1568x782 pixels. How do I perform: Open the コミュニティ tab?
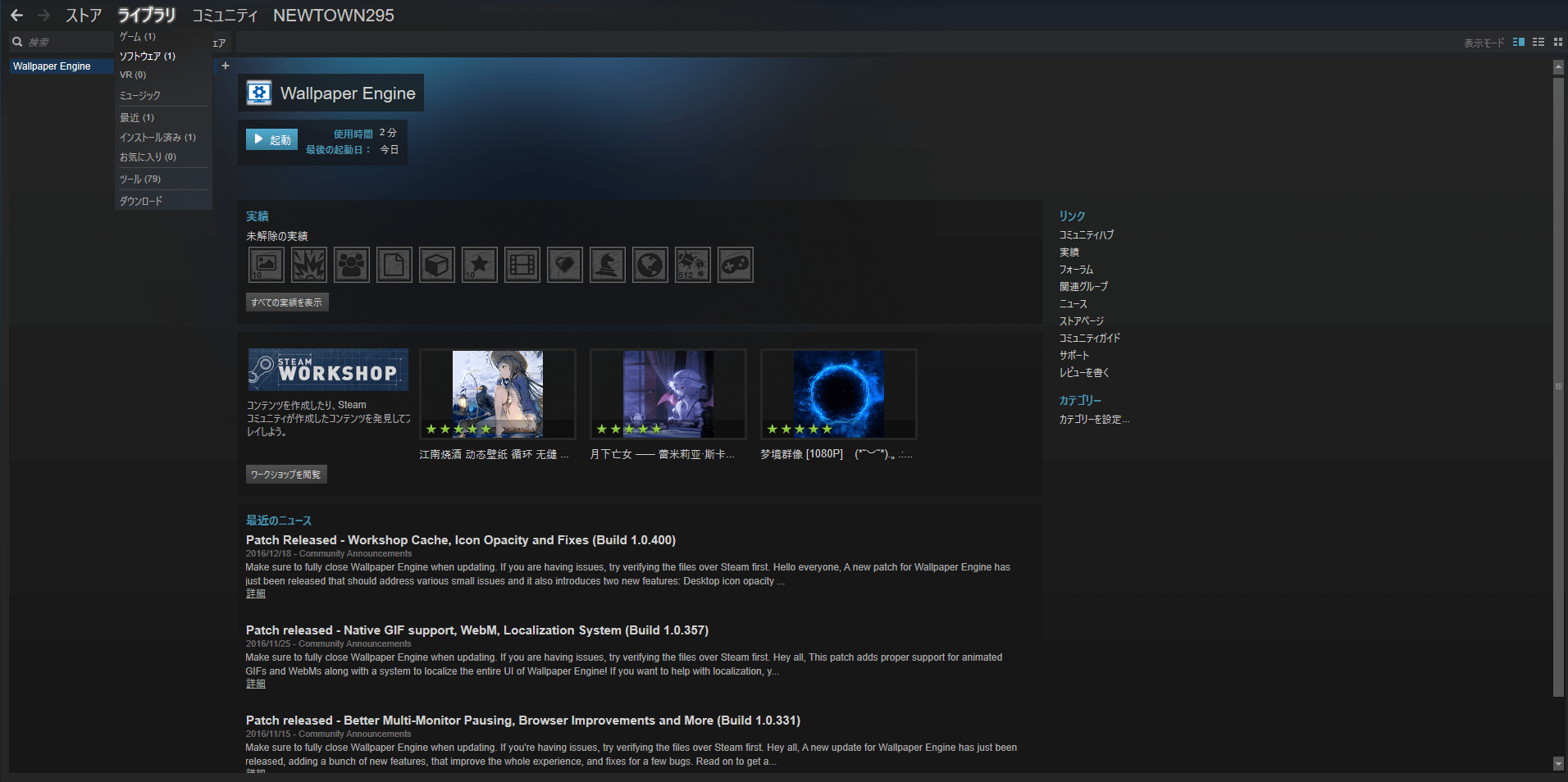pyautogui.click(x=225, y=16)
